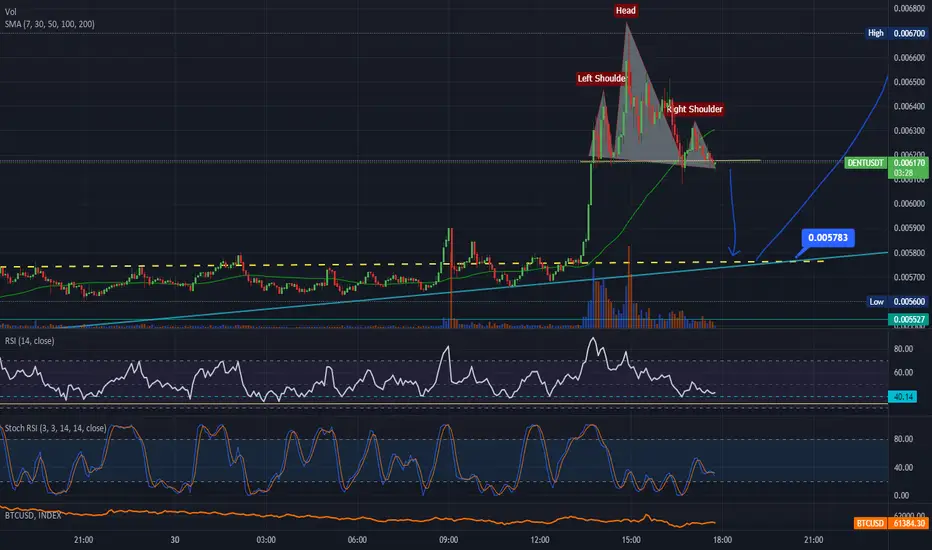Click the BTCUSD orange price tag
The height and width of the screenshot is (550, 932).
tap(870, 523)
